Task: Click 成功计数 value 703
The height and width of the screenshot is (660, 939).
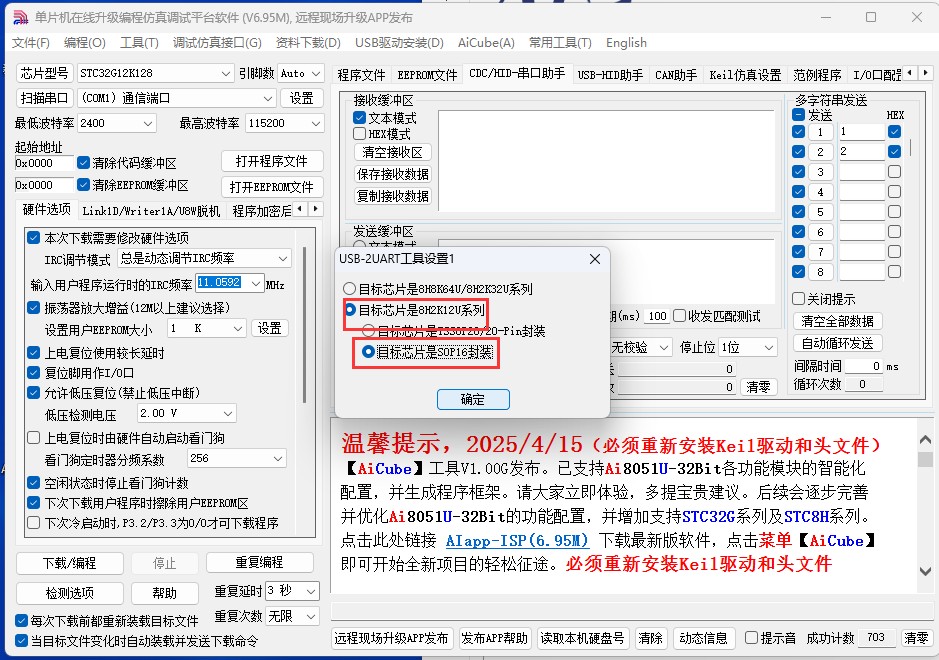Action: 876,637
